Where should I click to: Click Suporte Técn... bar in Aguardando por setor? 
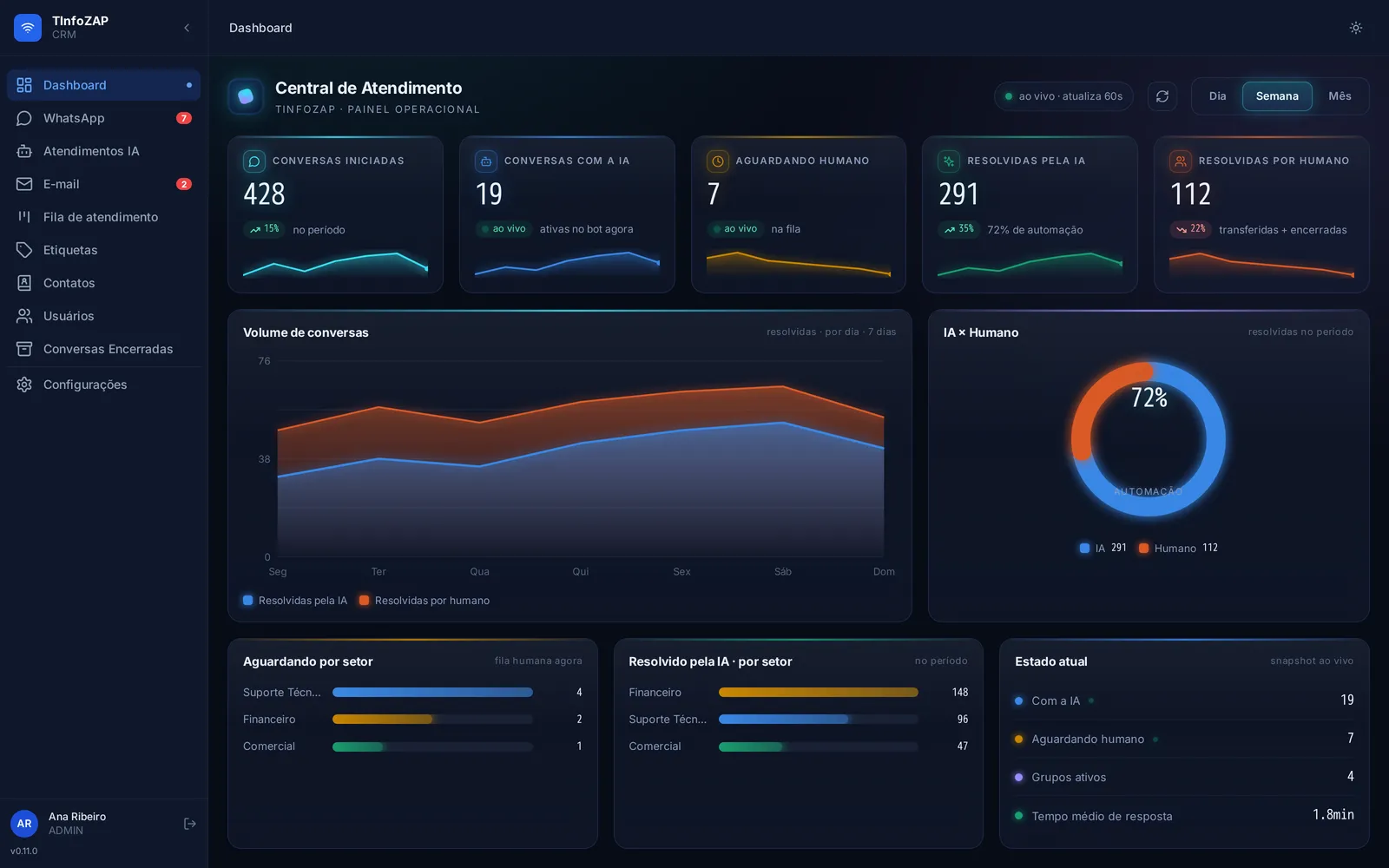point(432,693)
